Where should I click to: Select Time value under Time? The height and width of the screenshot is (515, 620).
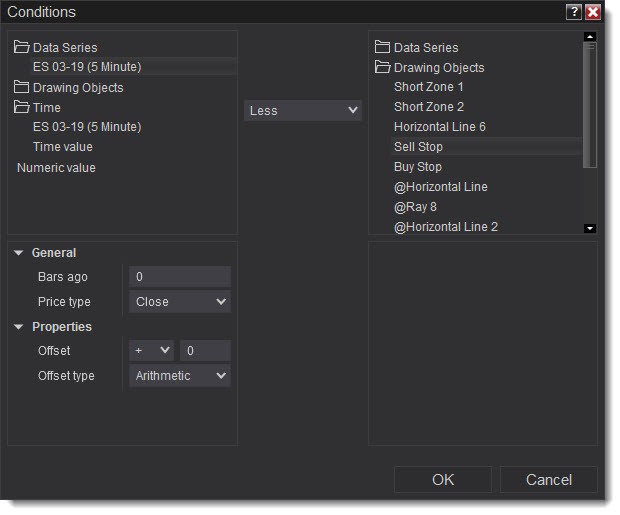(x=63, y=147)
